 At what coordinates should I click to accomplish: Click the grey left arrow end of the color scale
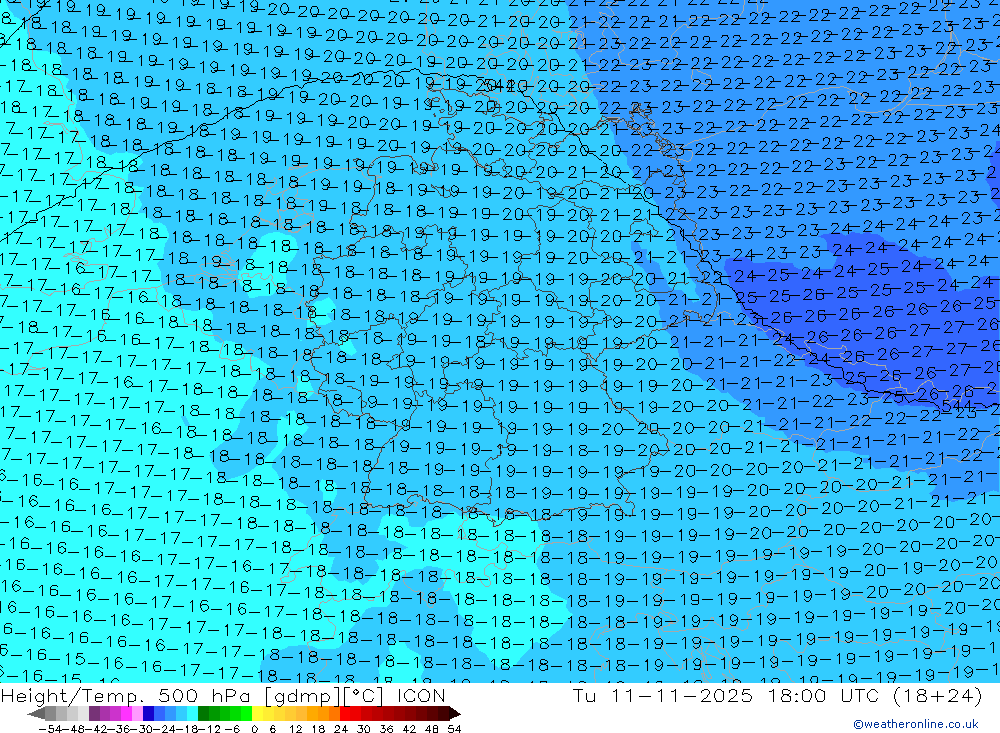tap(36, 713)
